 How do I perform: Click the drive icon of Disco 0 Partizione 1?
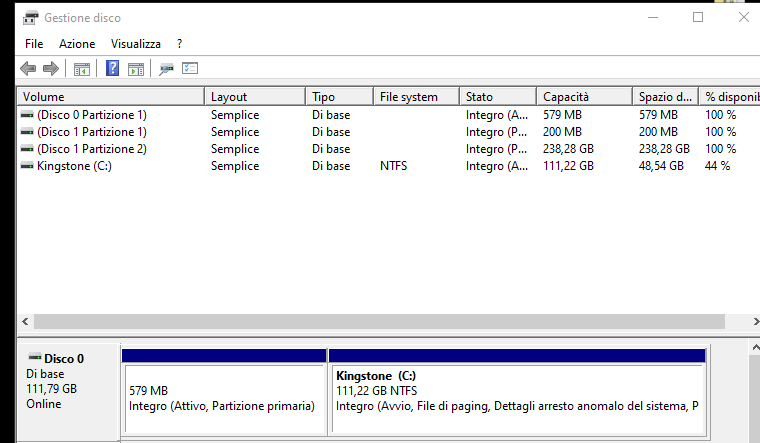click(x=27, y=115)
